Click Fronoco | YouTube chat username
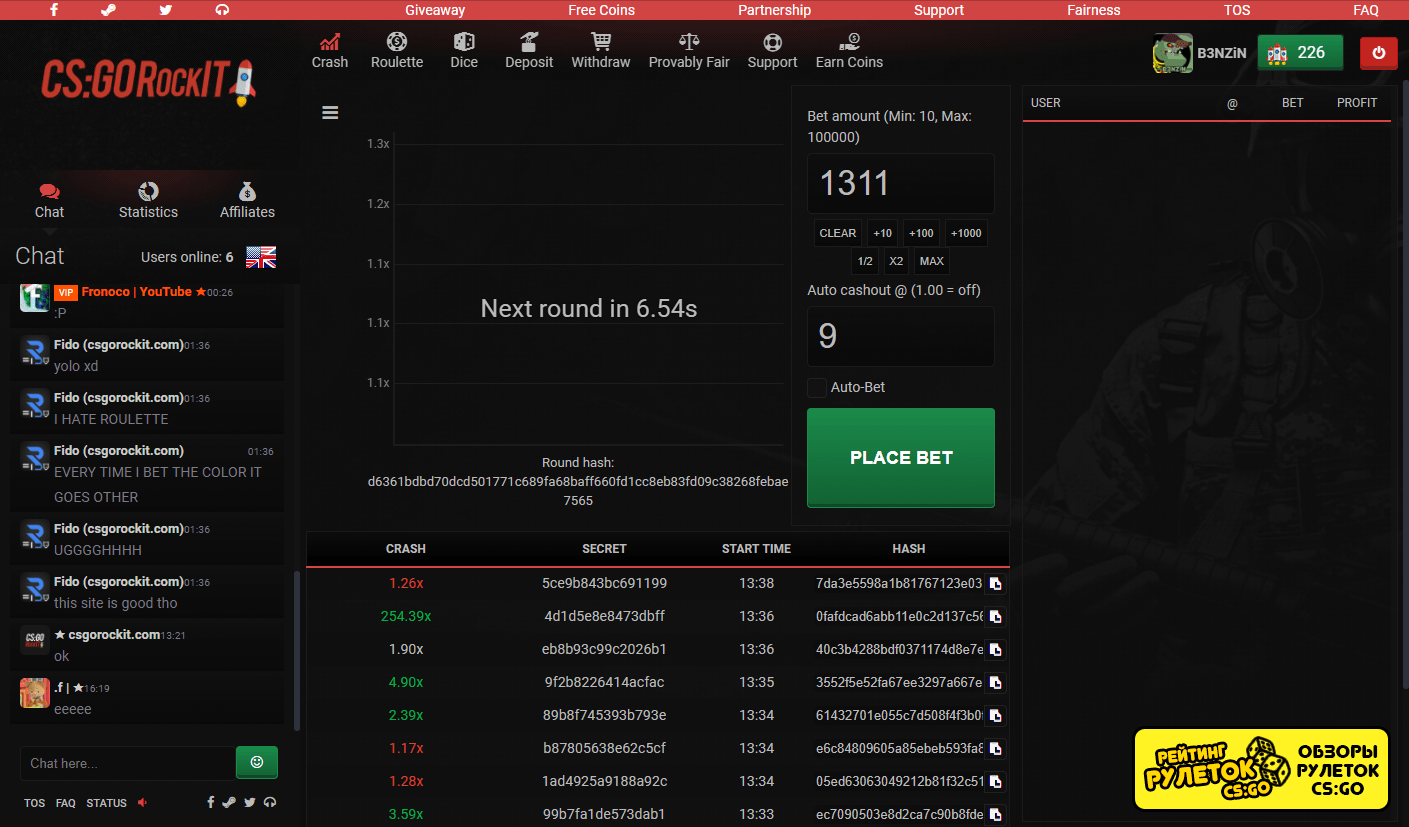The image size is (1409, 827). (x=137, y=292)
